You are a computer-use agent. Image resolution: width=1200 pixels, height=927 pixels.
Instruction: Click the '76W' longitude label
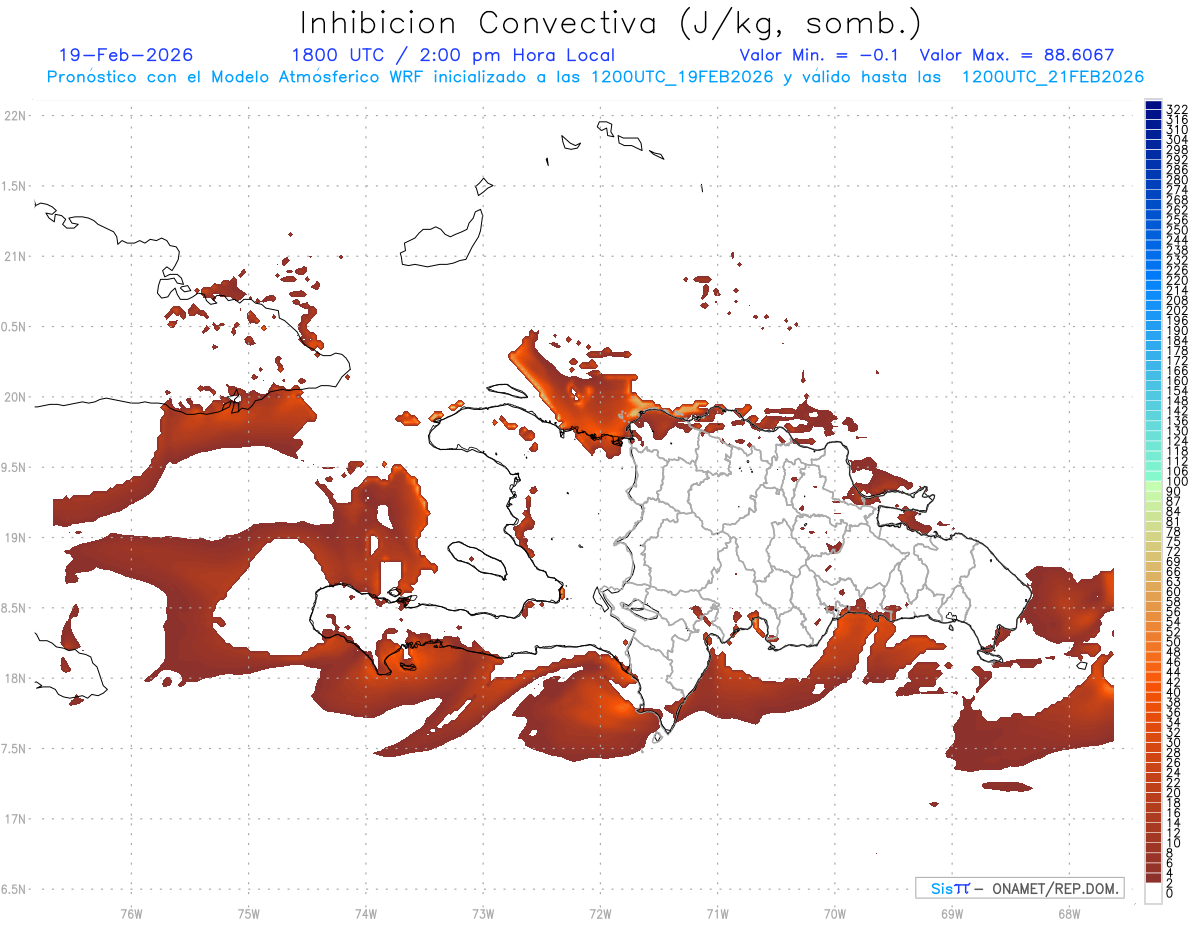[x=131, y=913]
